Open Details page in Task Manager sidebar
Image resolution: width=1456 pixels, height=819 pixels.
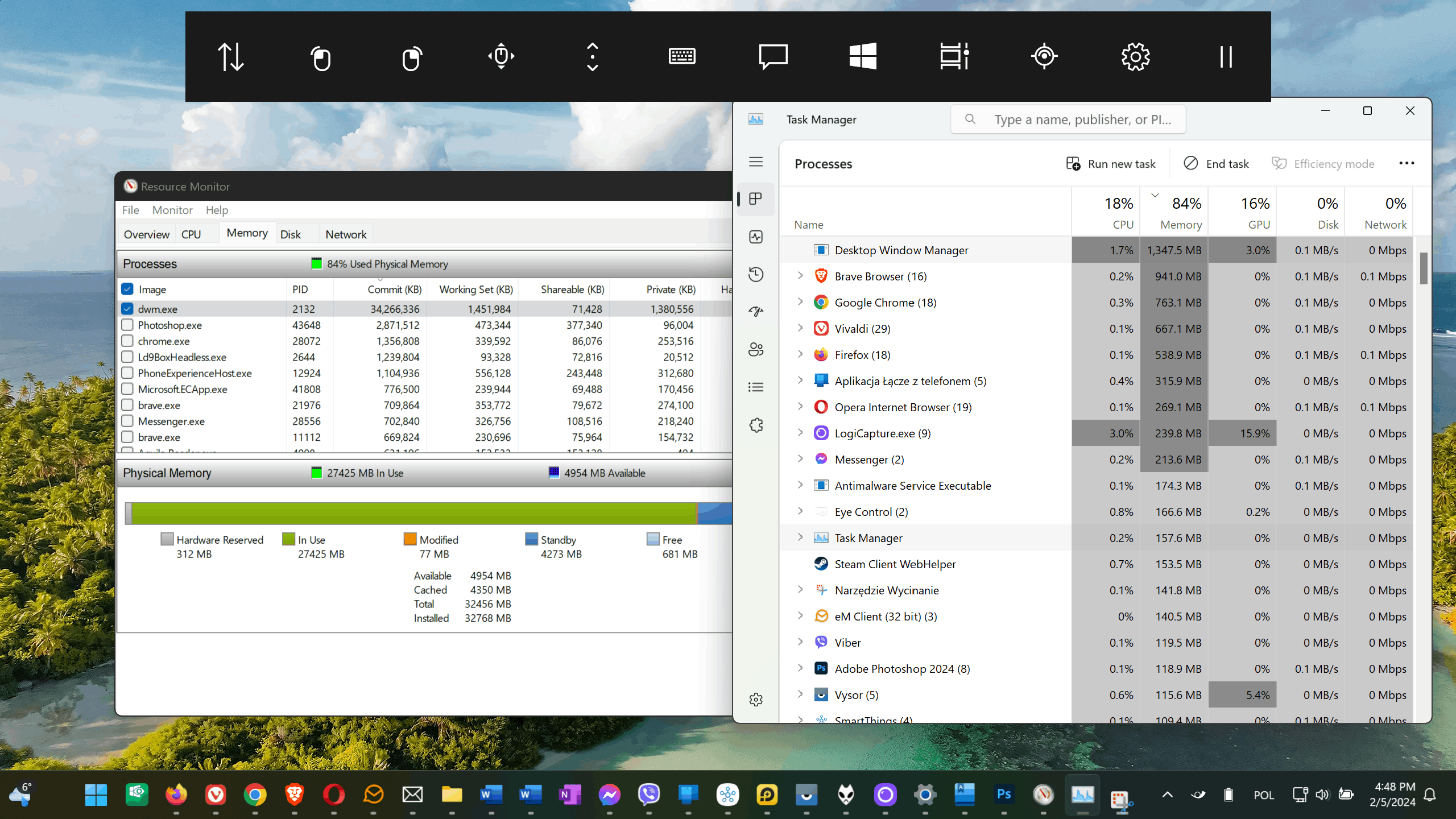click(x=756, y=387)
